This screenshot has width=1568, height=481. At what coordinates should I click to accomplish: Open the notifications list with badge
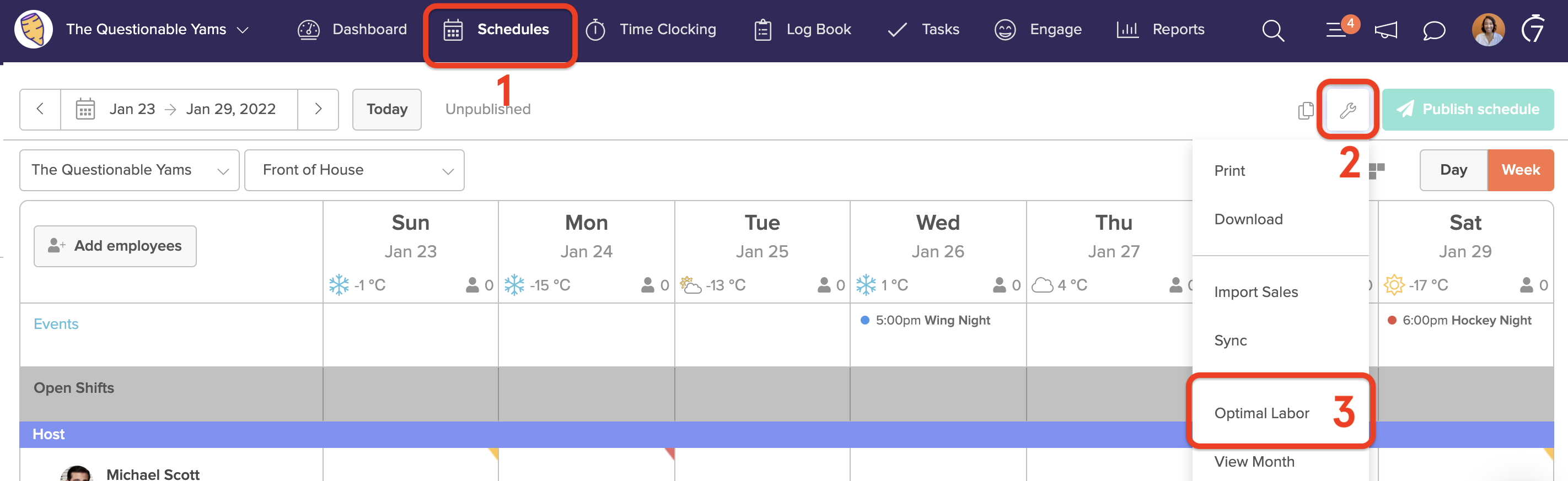(1338, 30)
